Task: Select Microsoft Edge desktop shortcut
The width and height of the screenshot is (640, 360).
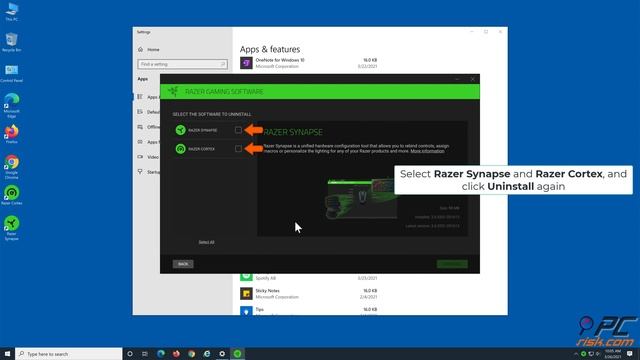Action: (x=11, y=105)
